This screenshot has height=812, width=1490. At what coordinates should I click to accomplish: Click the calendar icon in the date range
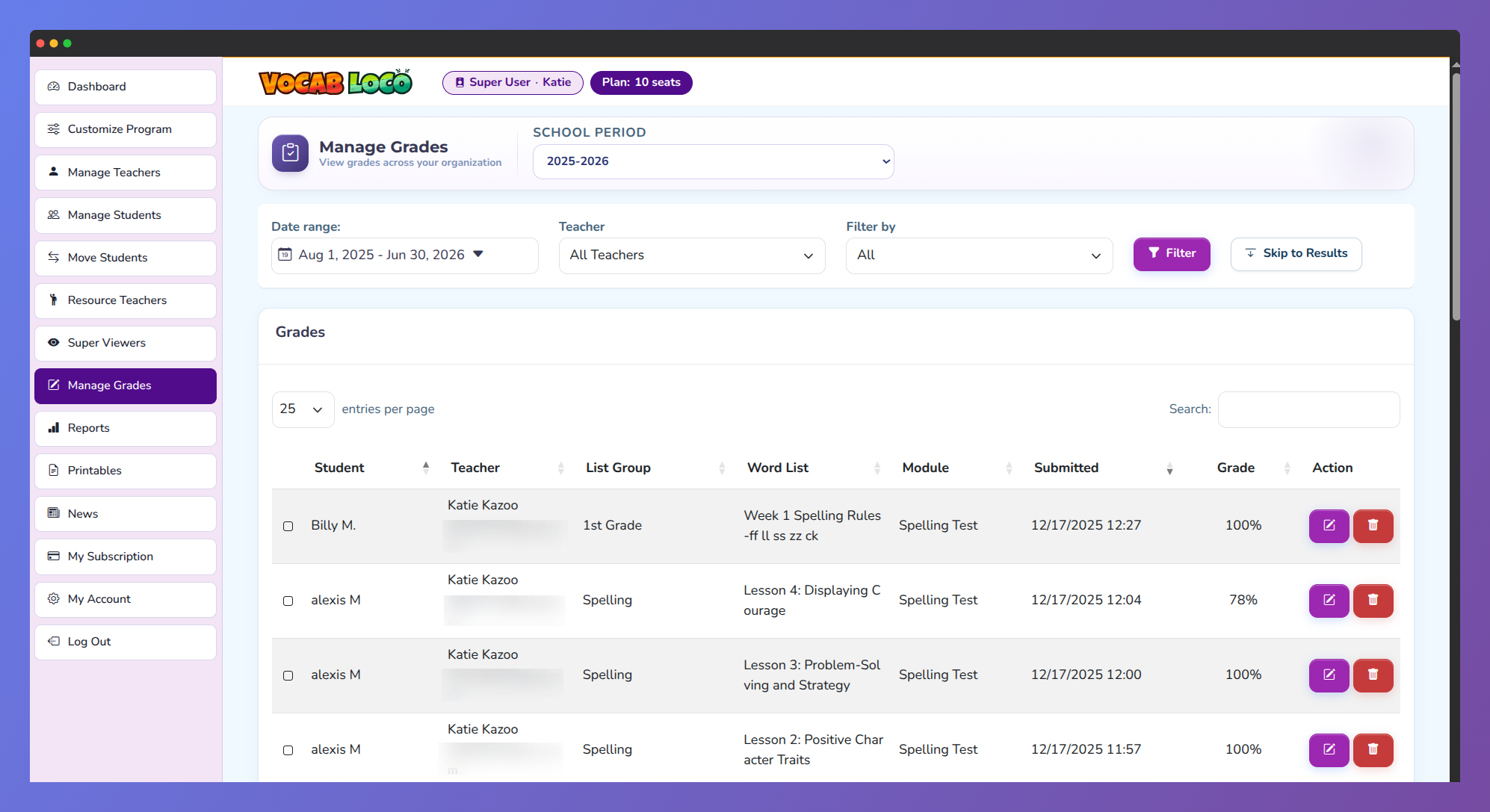point(285,255)
